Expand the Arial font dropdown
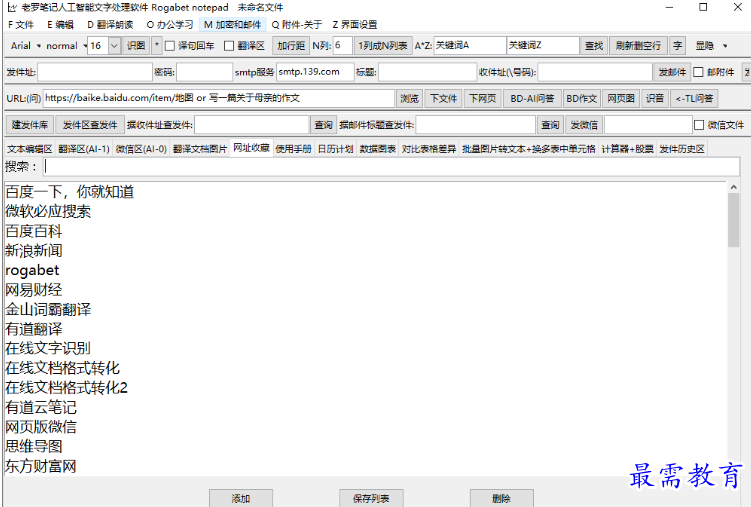Screen dimensions: 751x507 (25, 46)
